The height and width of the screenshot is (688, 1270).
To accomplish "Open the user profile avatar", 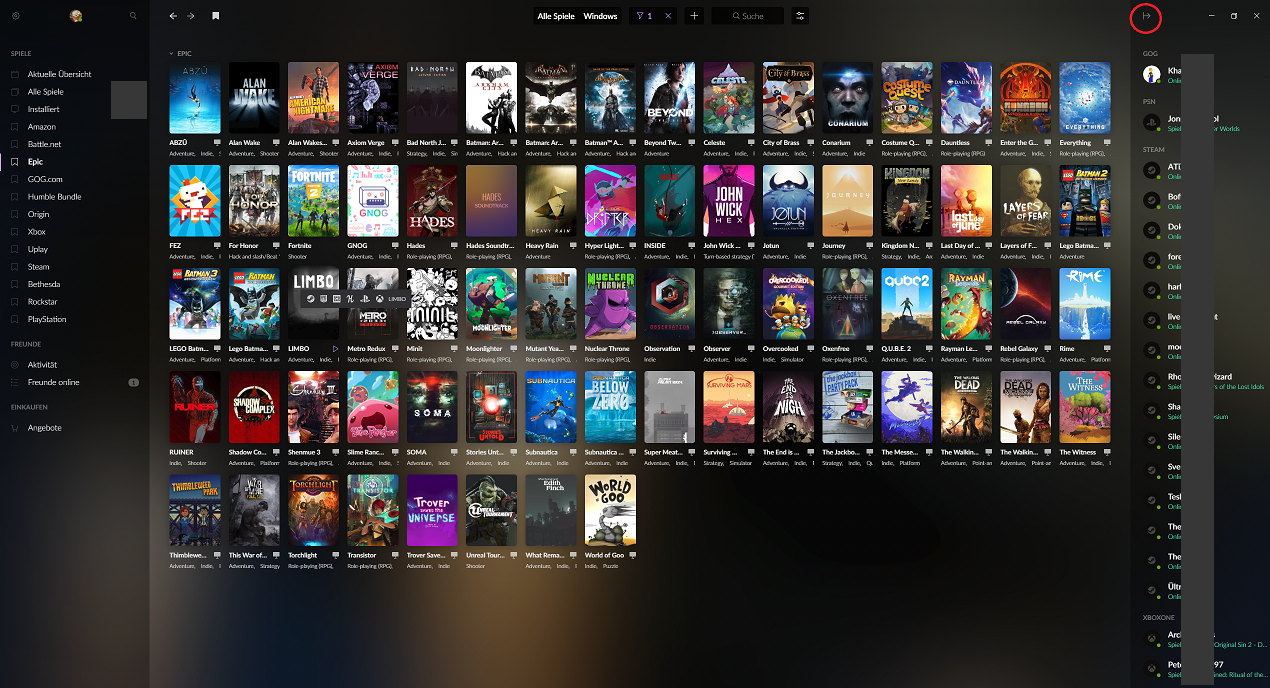I will pos(76,16).
